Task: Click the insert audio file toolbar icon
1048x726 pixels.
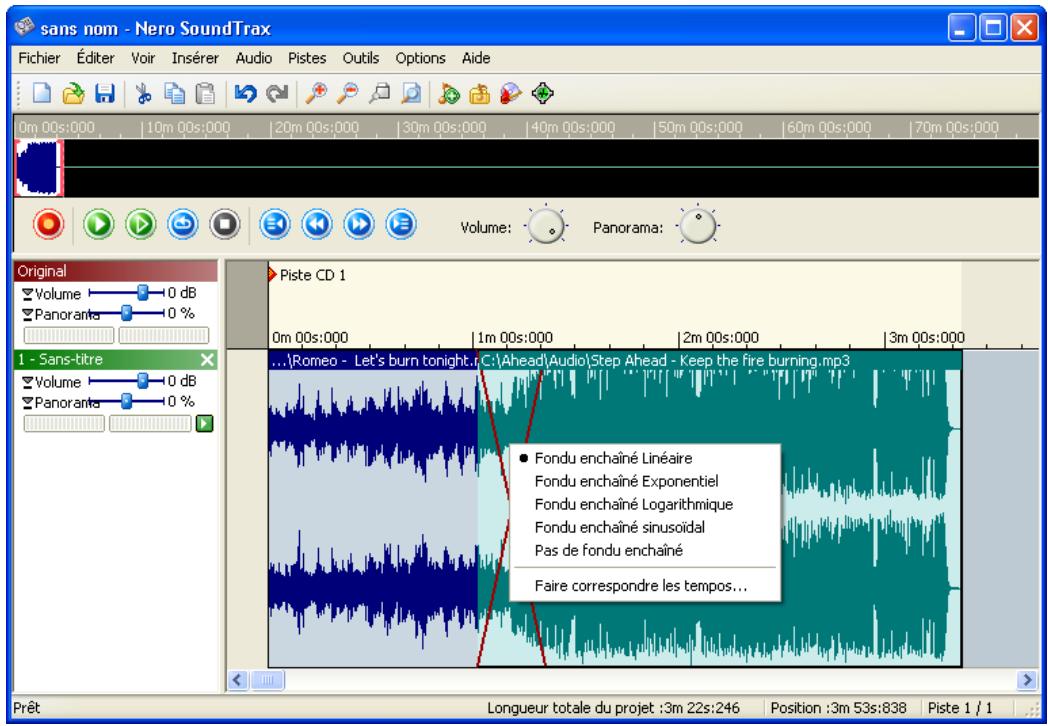Action: click(448, 94)
